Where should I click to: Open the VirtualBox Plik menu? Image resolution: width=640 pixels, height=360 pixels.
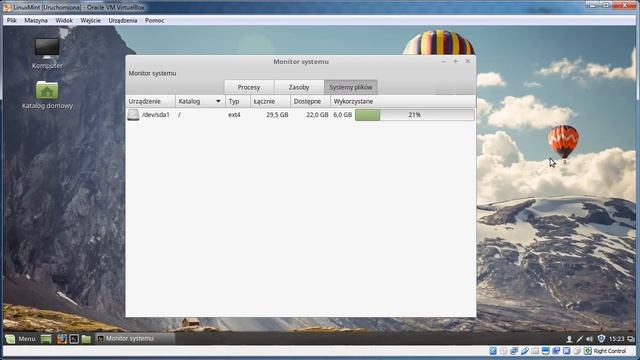[x=11, y=20]
